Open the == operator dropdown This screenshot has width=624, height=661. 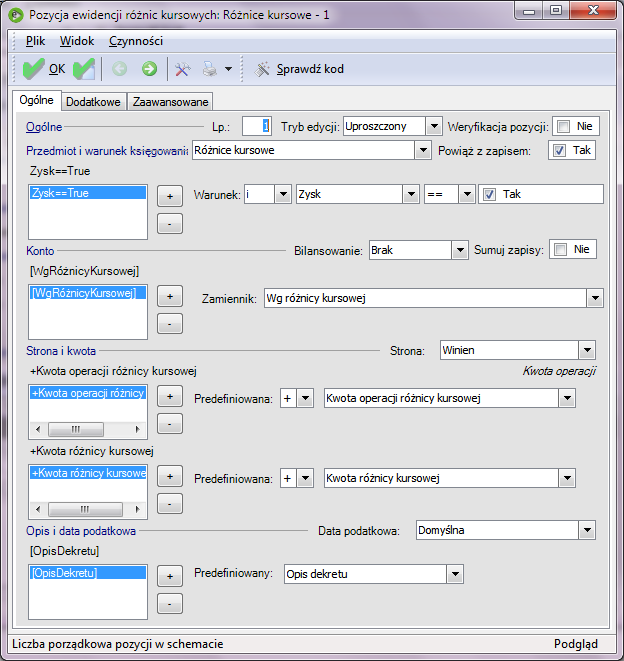[467, 194]
